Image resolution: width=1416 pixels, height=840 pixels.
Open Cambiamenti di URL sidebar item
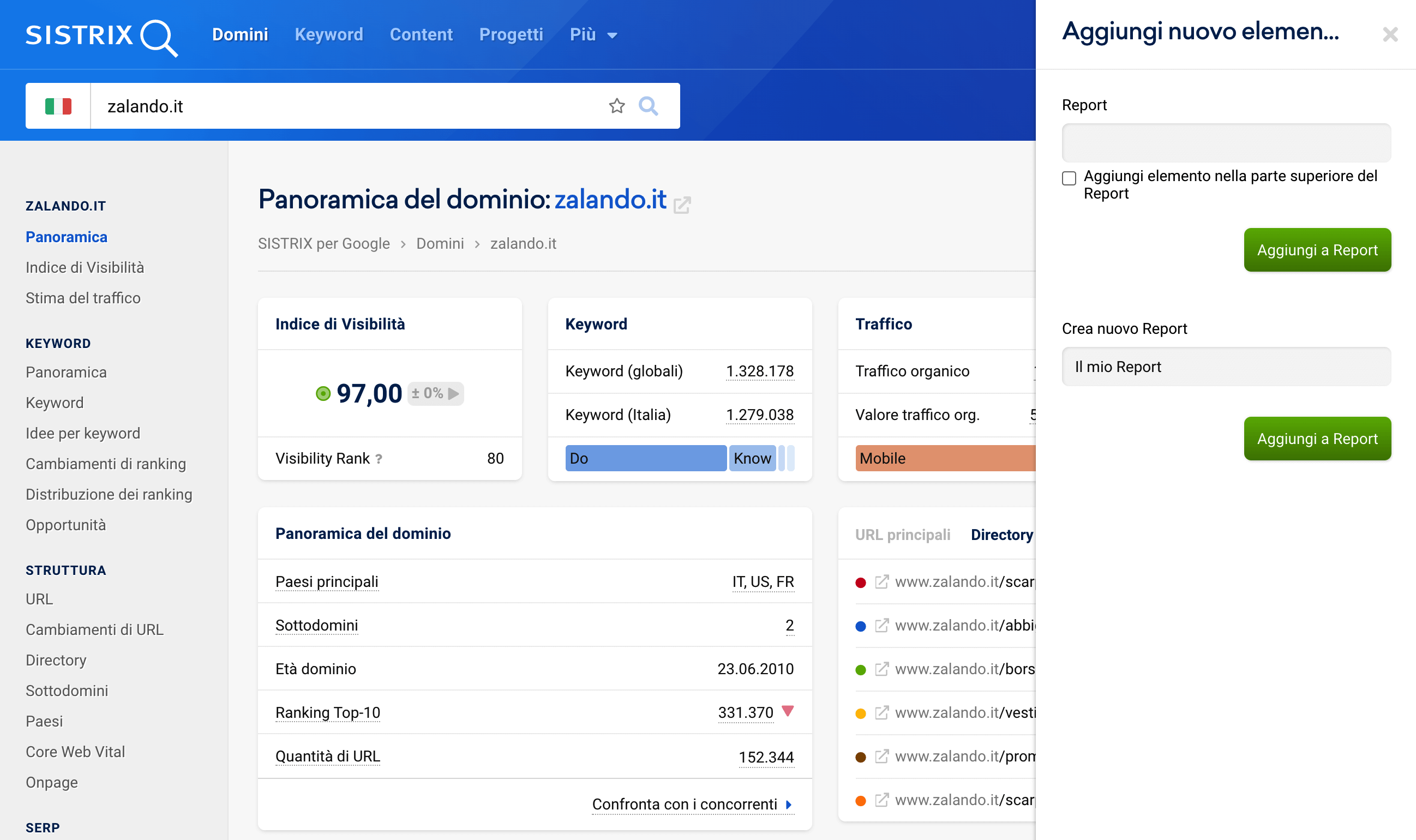(x=94, y=630)
